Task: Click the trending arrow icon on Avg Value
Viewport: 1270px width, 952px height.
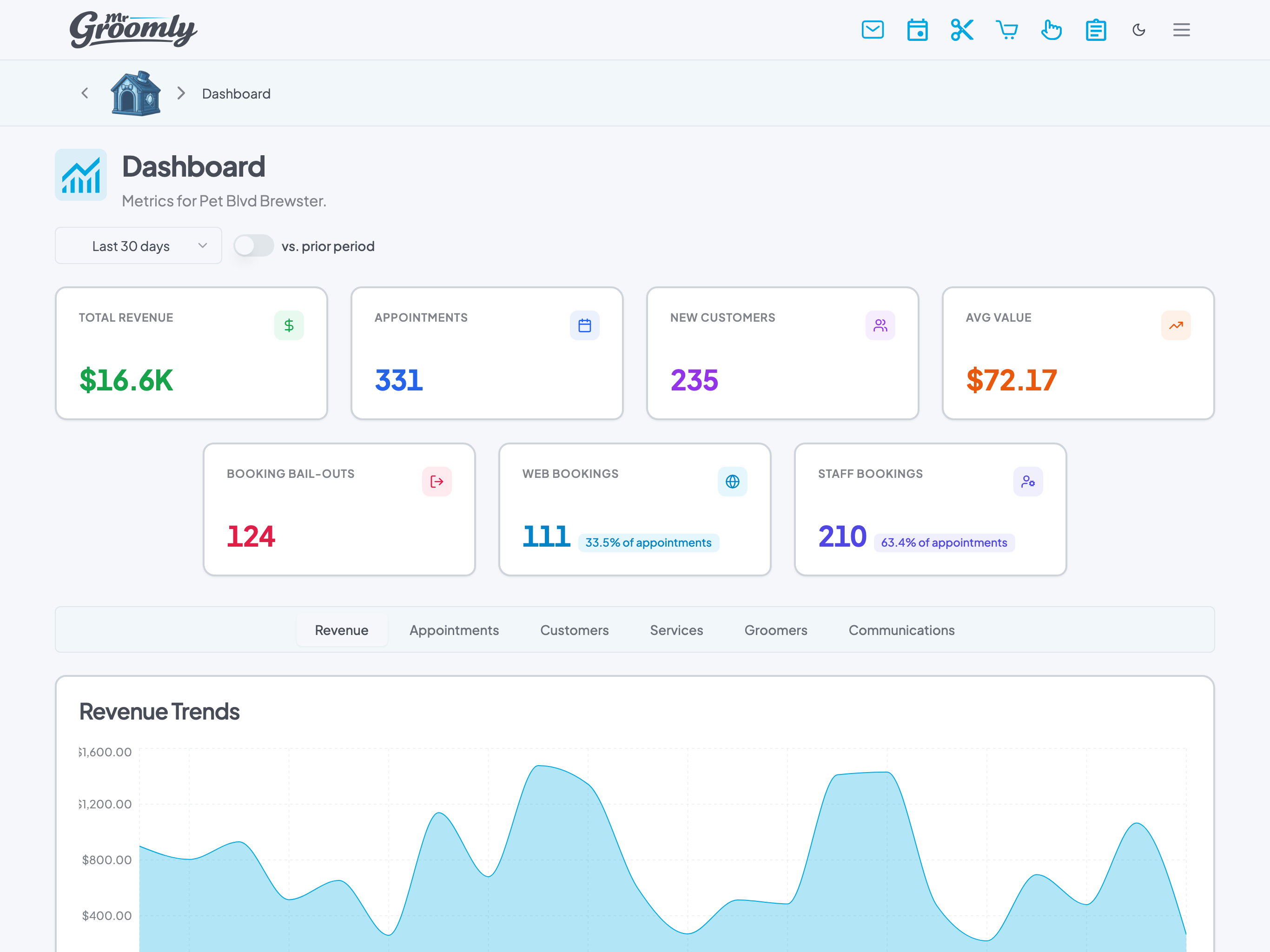Action: (1176, 325)
